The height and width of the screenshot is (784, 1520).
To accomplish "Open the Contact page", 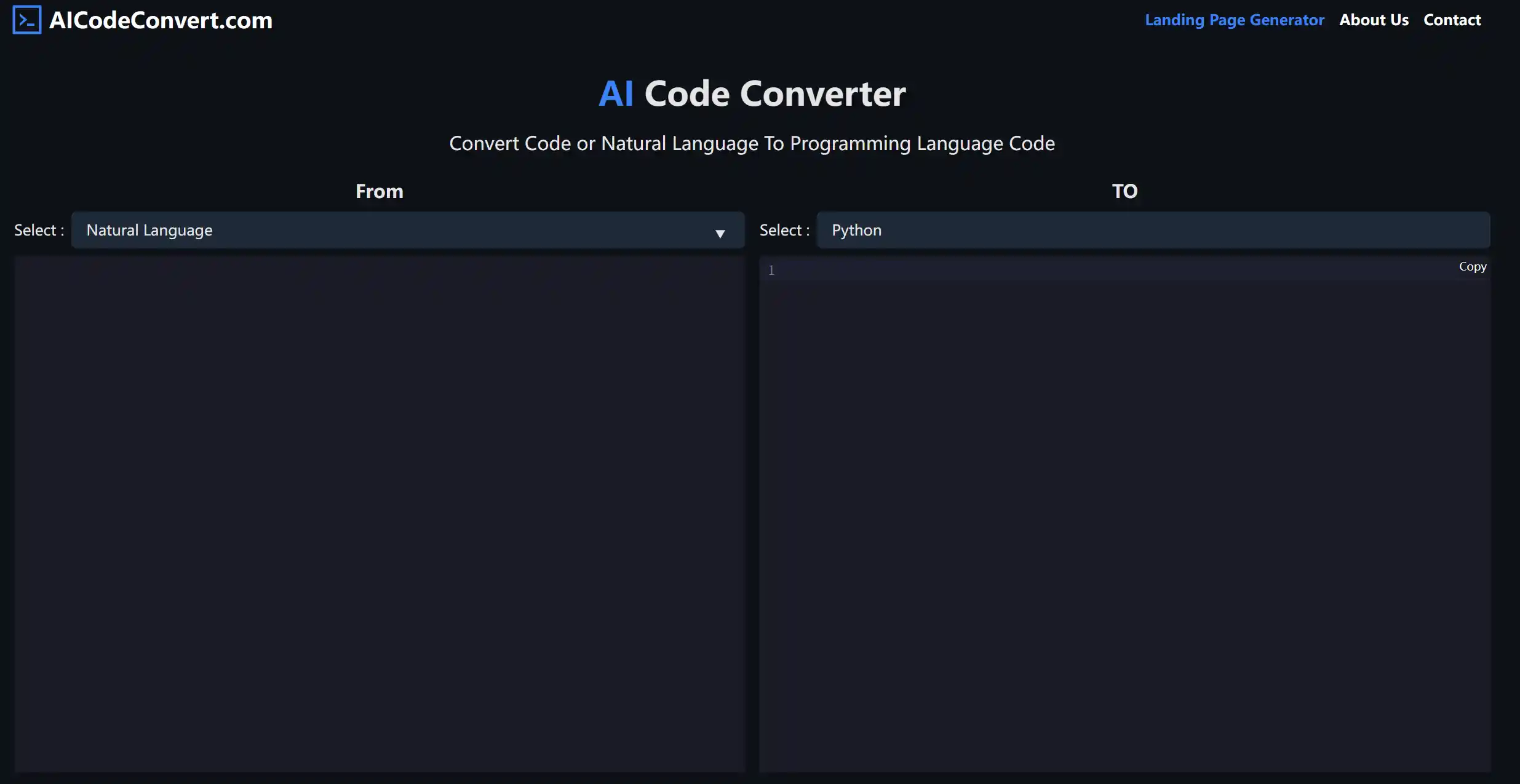I will pos(1452,19).
